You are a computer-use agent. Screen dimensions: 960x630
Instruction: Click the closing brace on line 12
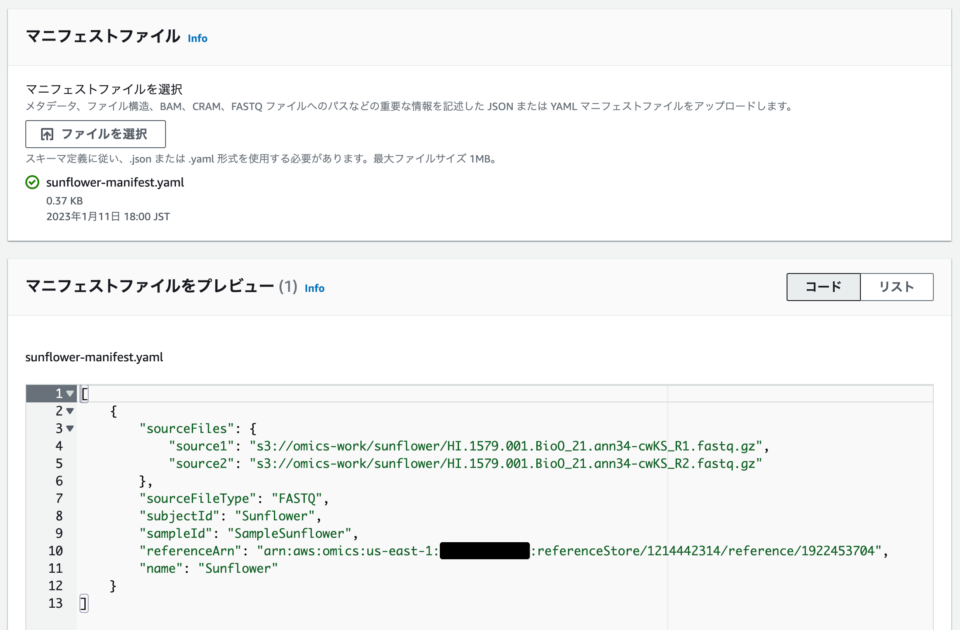[113, 586]
